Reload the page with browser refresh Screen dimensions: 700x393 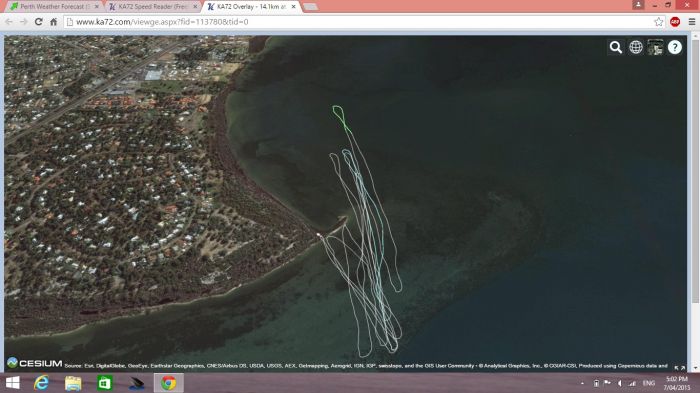coord(38,22)
